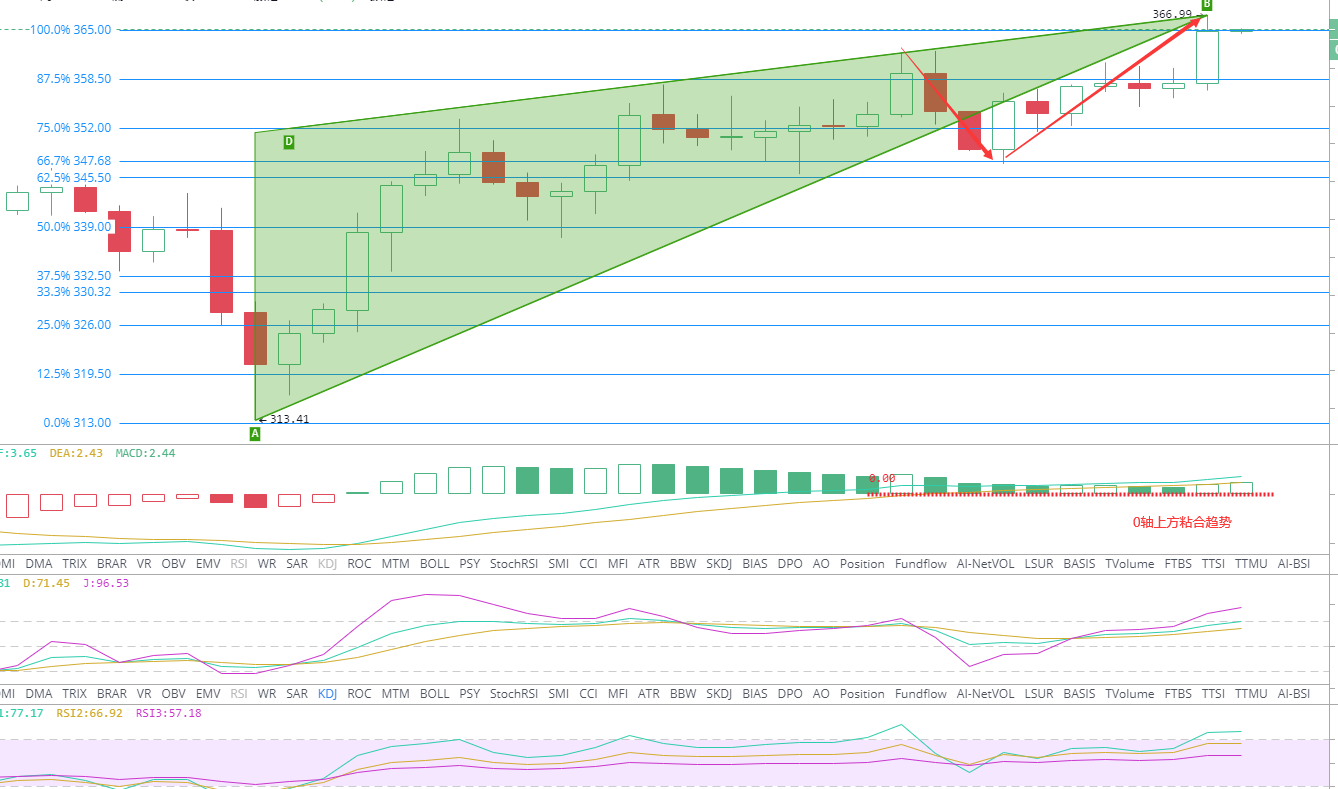This screenshot has width=1338, height=789.
Task: Choose MFI tab below the KDJ chart
Action: 618,694
